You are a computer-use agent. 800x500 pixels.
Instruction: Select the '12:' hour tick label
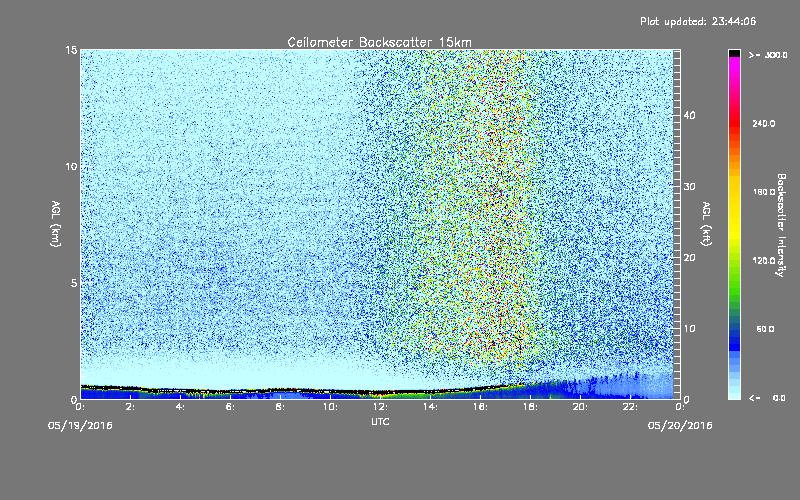click(381, 407)
